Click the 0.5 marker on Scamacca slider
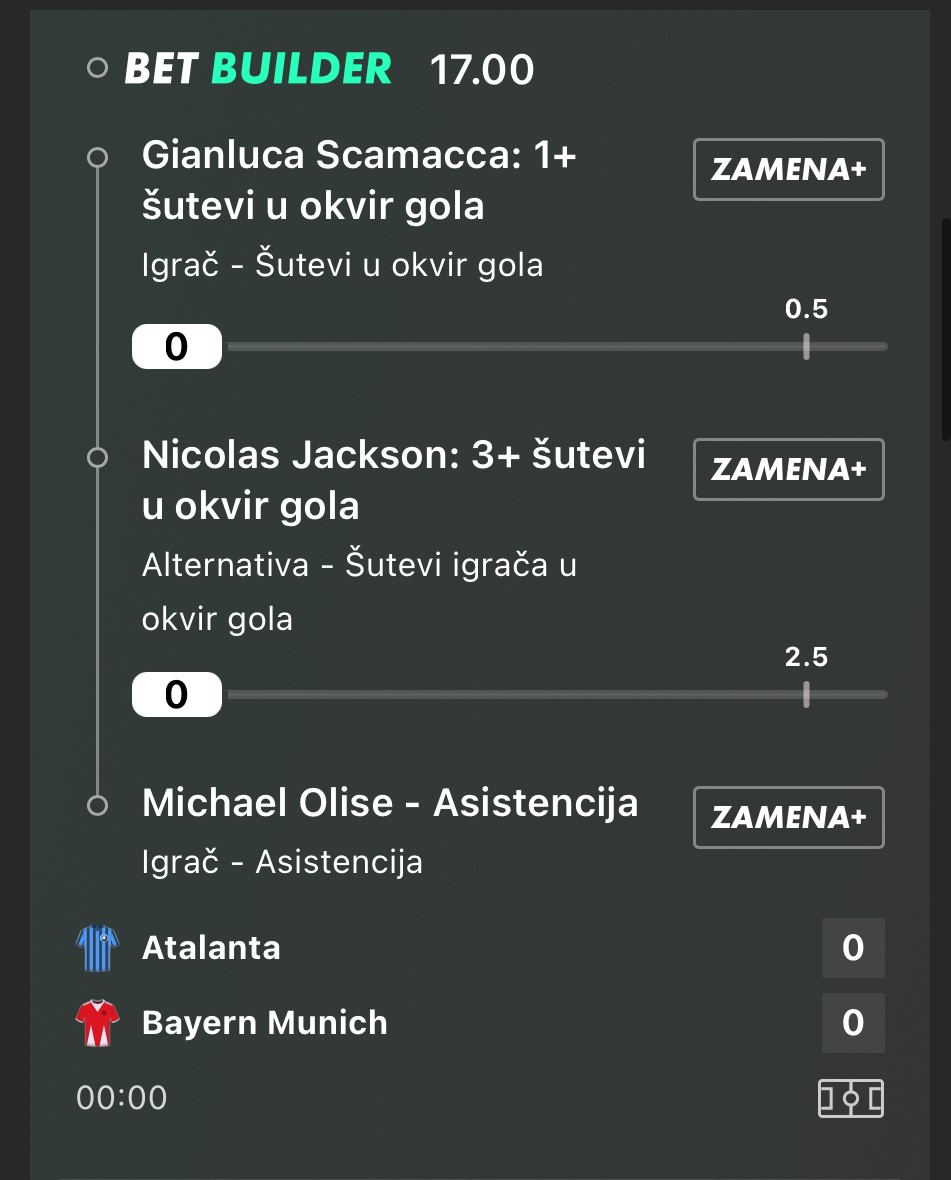The width and height of the screenshot is (951, 1180). point(806,346)
